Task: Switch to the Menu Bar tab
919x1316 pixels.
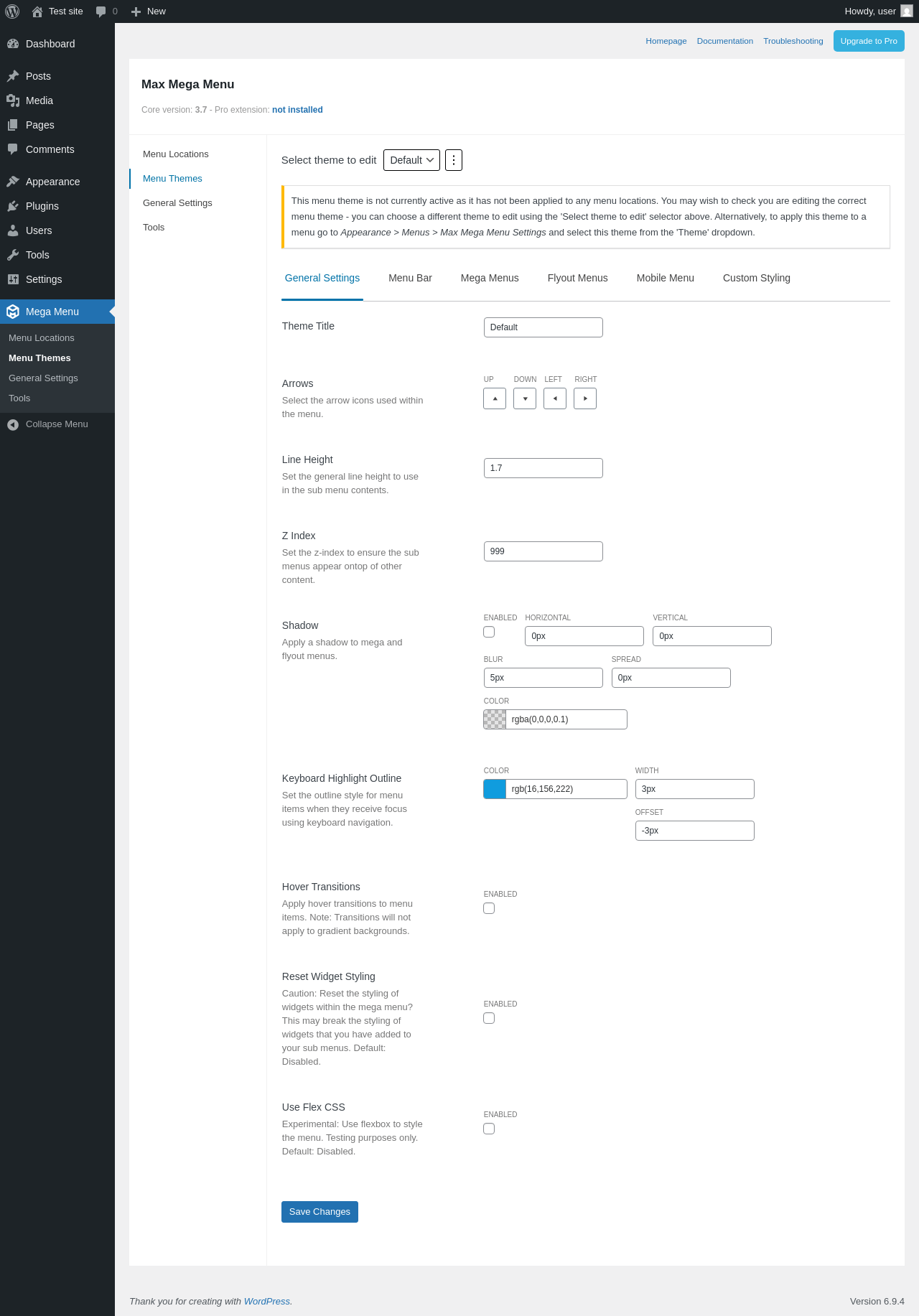Action: point(410,279)
